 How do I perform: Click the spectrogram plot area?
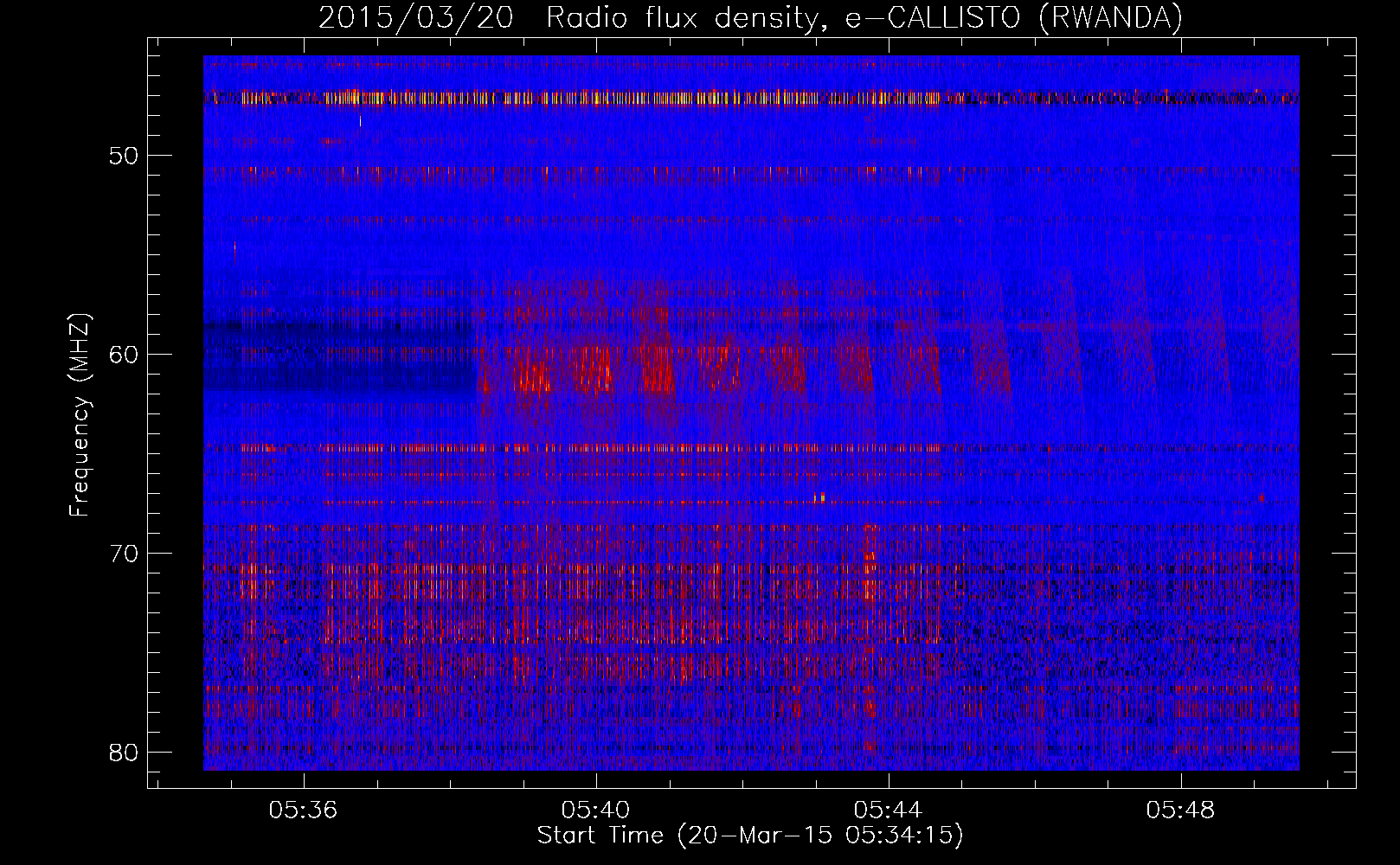tap(751, 413)
